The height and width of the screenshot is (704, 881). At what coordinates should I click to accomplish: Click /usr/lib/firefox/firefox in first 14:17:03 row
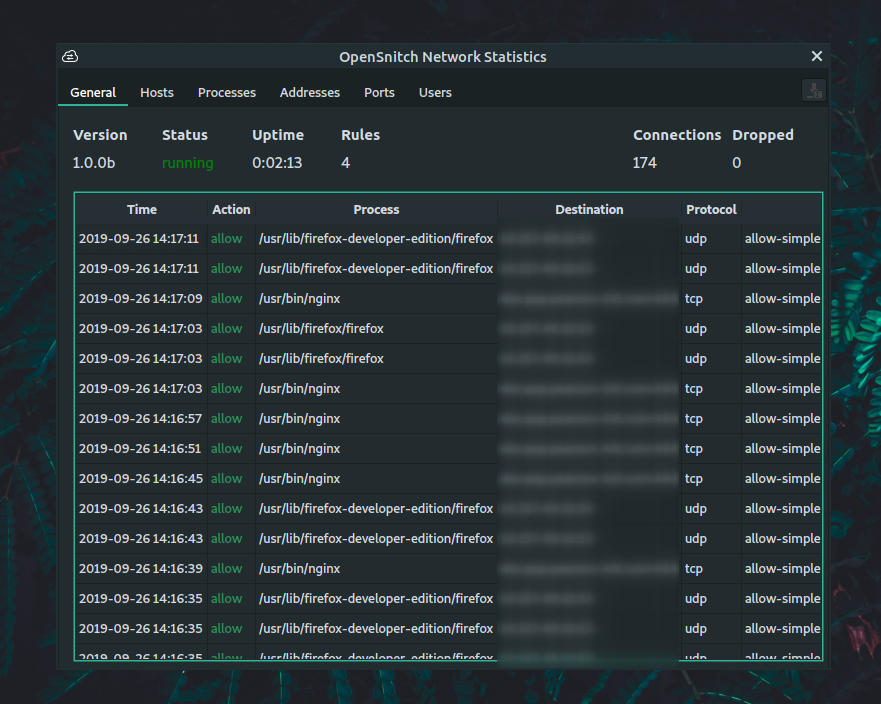coord(321,329)
